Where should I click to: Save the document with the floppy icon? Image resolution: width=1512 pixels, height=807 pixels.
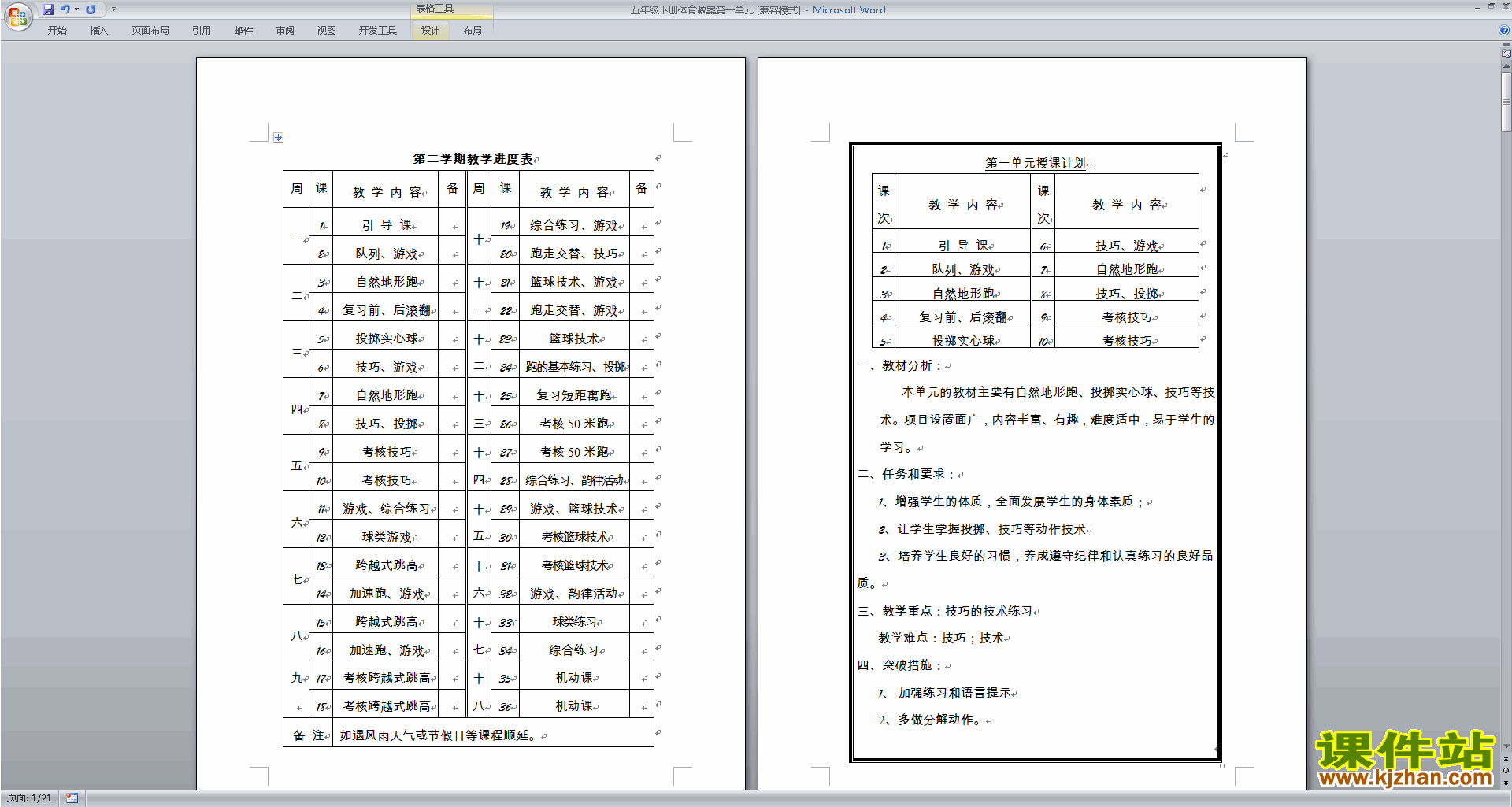[x=48, y=9]
